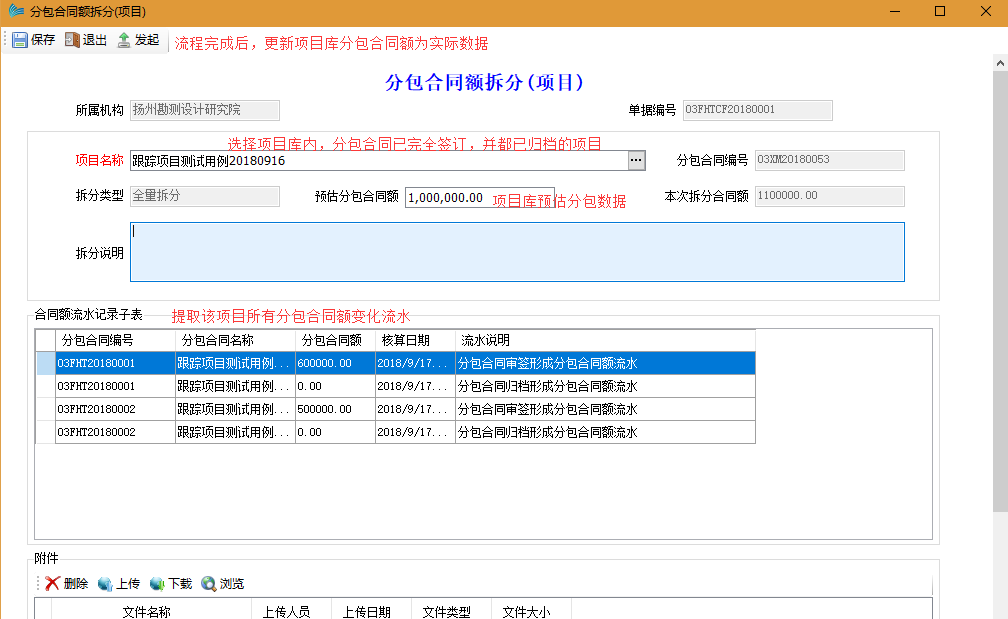The height and width of the screenshot is (619, 1008).
Task: Click the 拆分类型 field
Action: 204,196
